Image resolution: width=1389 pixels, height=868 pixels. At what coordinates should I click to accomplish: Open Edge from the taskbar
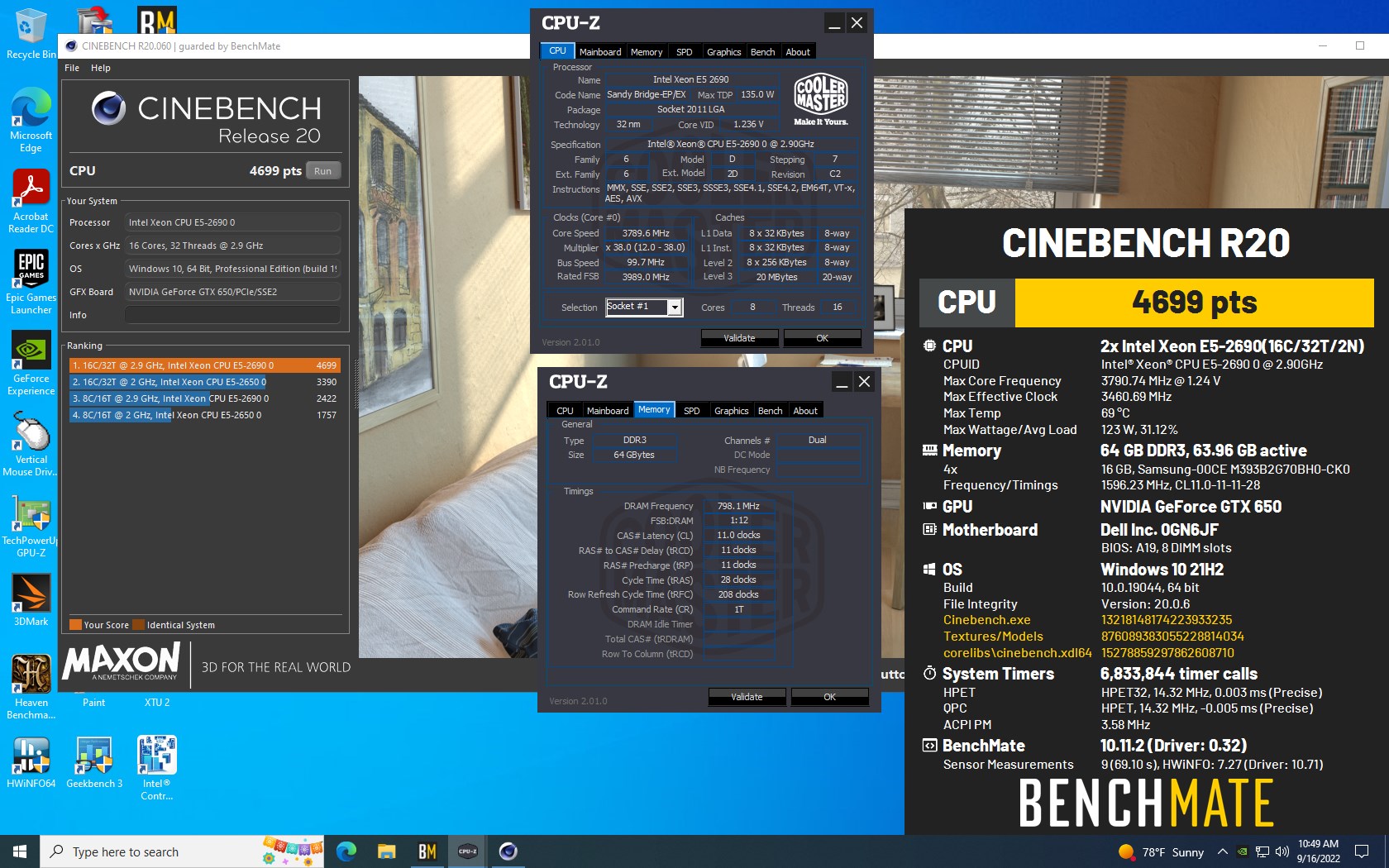[346, 851]
